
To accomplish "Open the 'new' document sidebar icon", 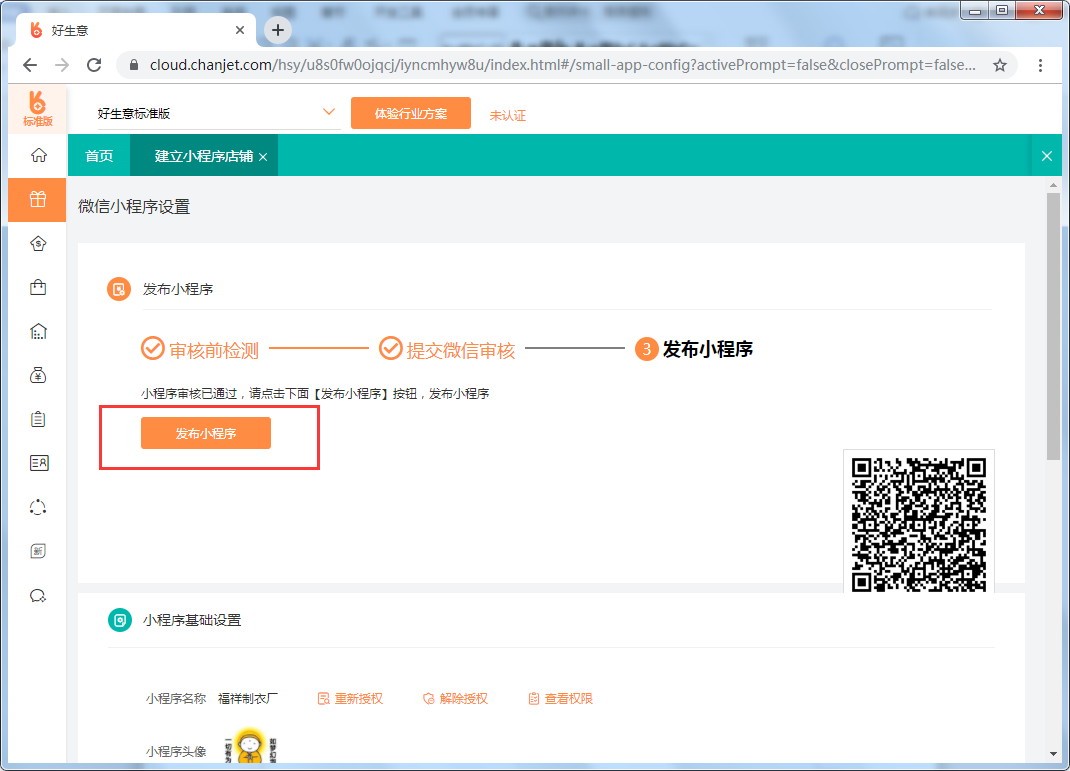I will [38, 551].
